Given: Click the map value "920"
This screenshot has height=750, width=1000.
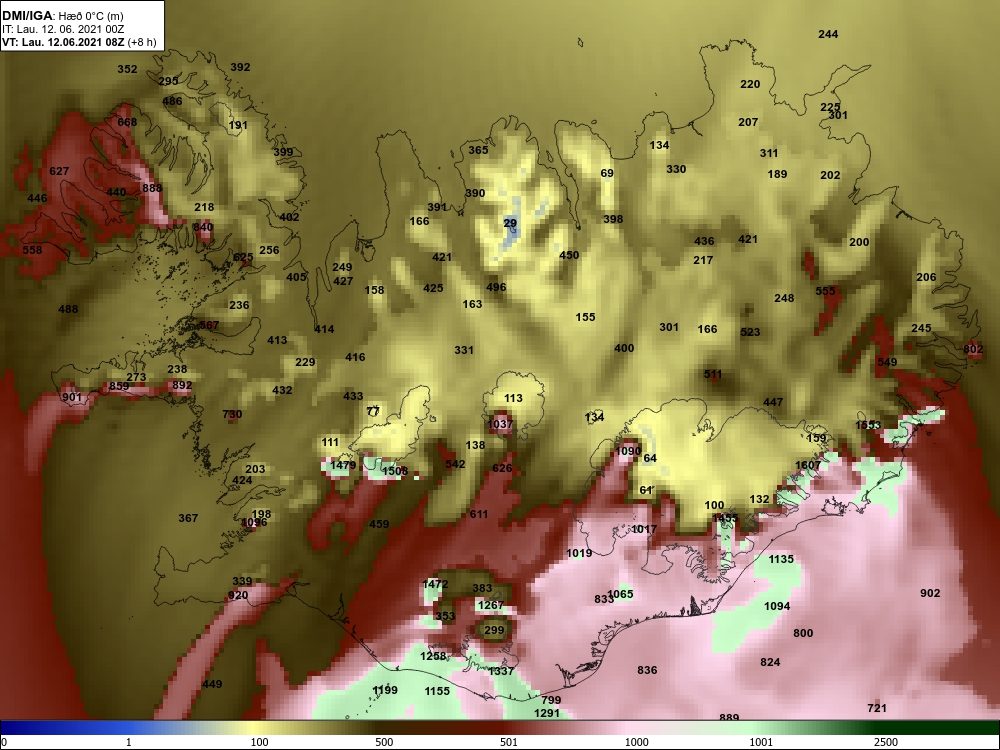Looking at the screenshot, I should click(x=237, y=596).
